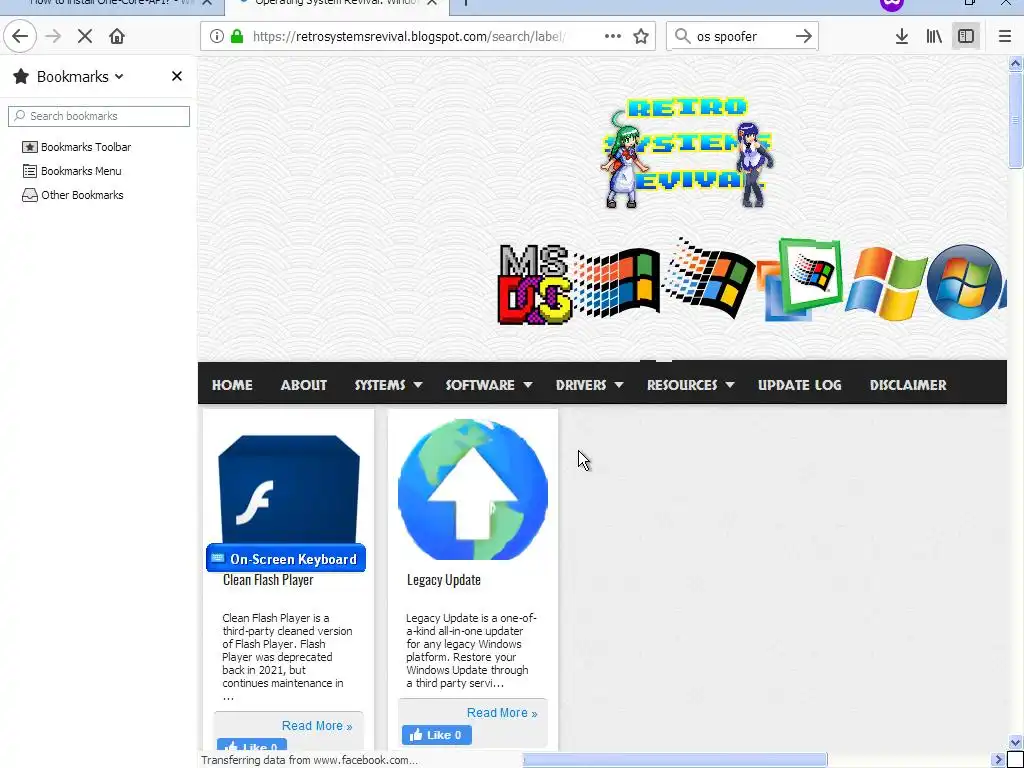
Task: Open the HOME nav item
Action: [x=232, y=385]
